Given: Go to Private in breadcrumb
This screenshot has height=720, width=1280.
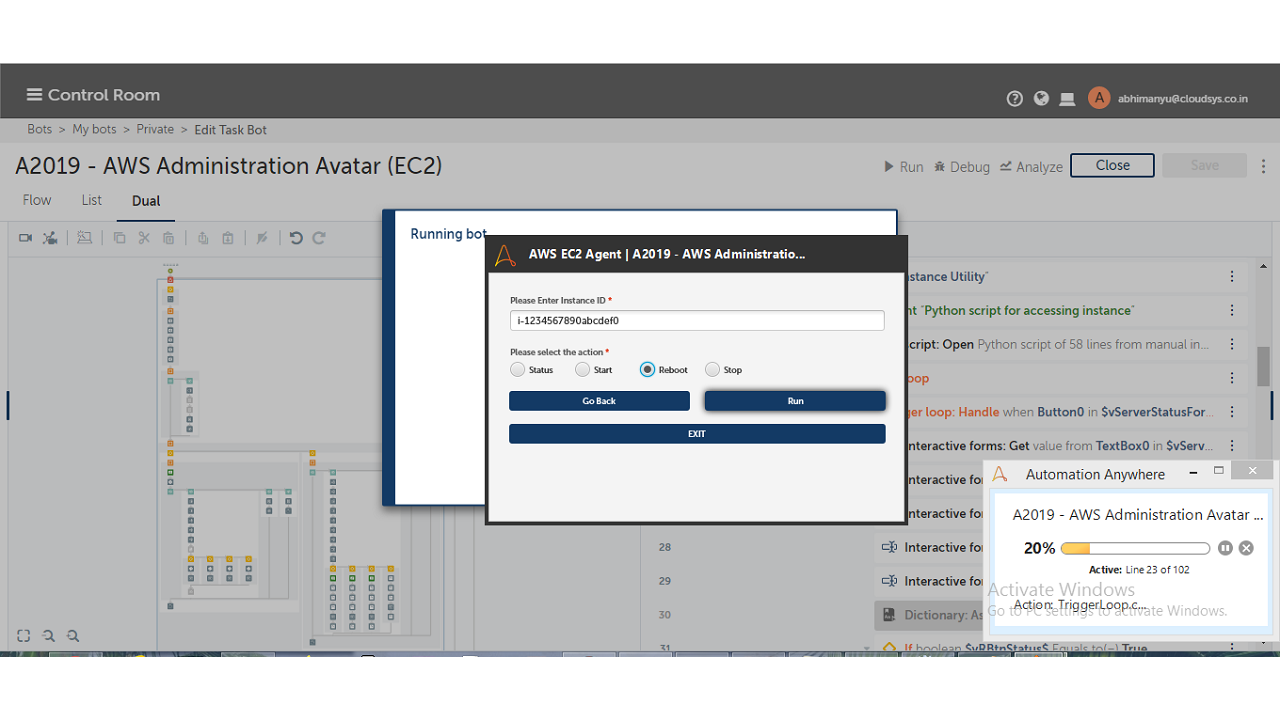Looking at the screenshot, I should click(155, 129).
